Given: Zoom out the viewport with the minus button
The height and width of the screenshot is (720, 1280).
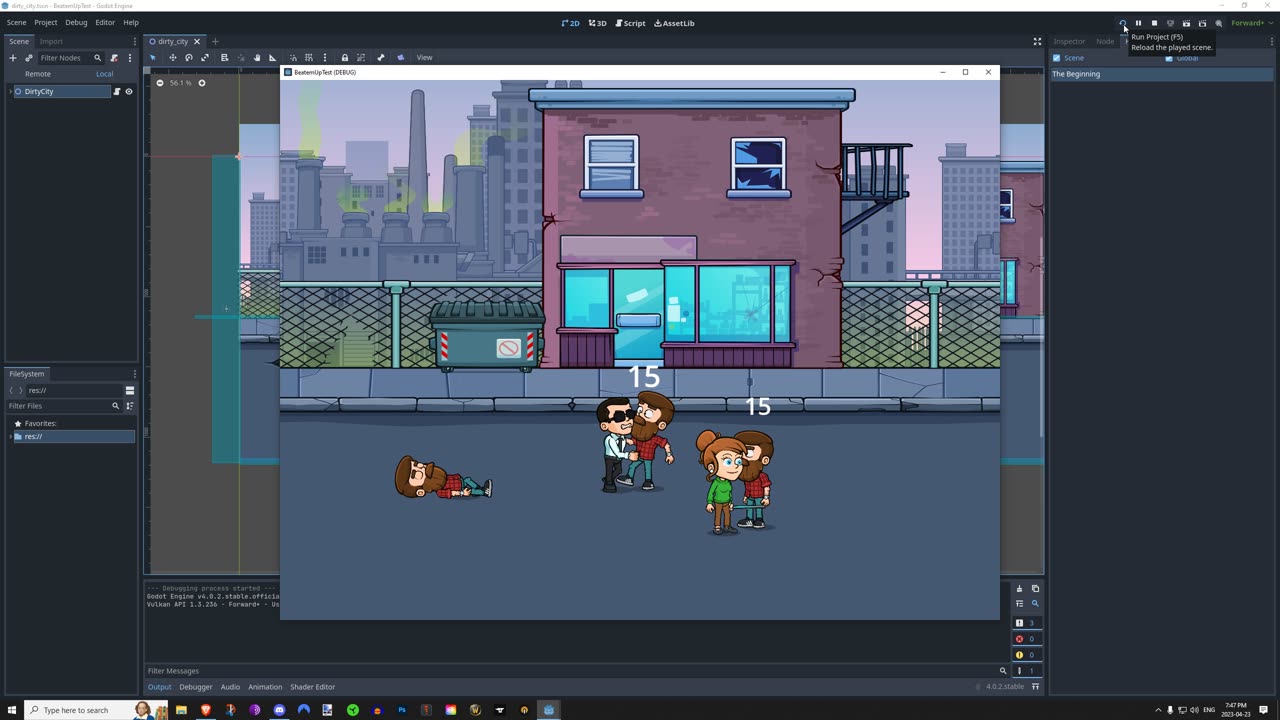Looking at the screenshot, I should (160, 83).
